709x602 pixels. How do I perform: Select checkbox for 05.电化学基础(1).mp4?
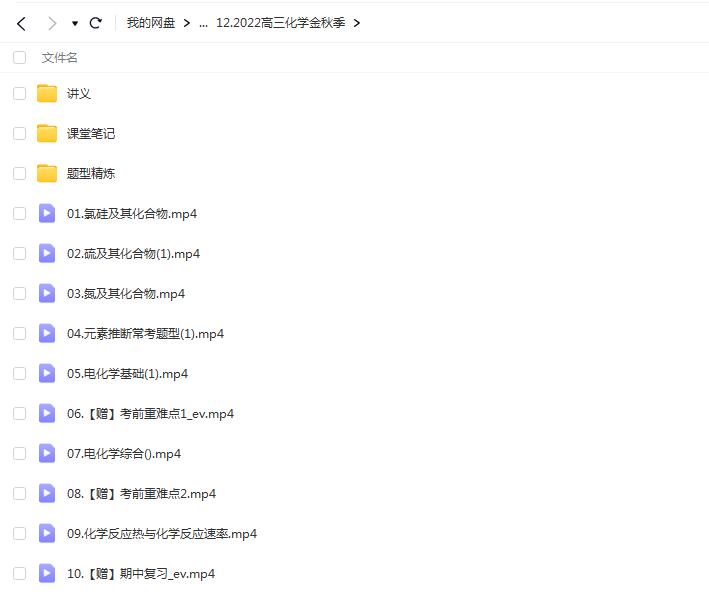(x=19, y=373)
